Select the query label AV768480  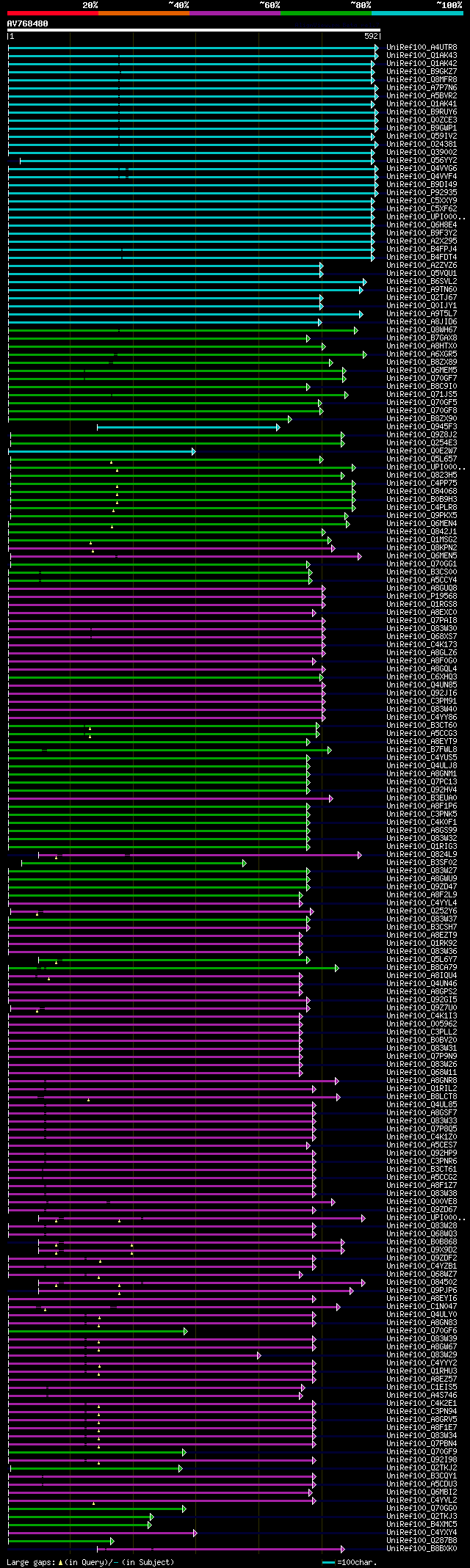point(28,23)
